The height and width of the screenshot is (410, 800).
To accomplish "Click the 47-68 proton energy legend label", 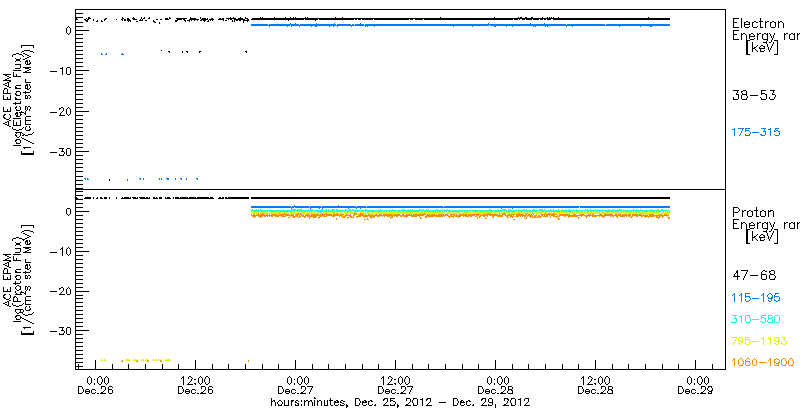I will (754, 276).
